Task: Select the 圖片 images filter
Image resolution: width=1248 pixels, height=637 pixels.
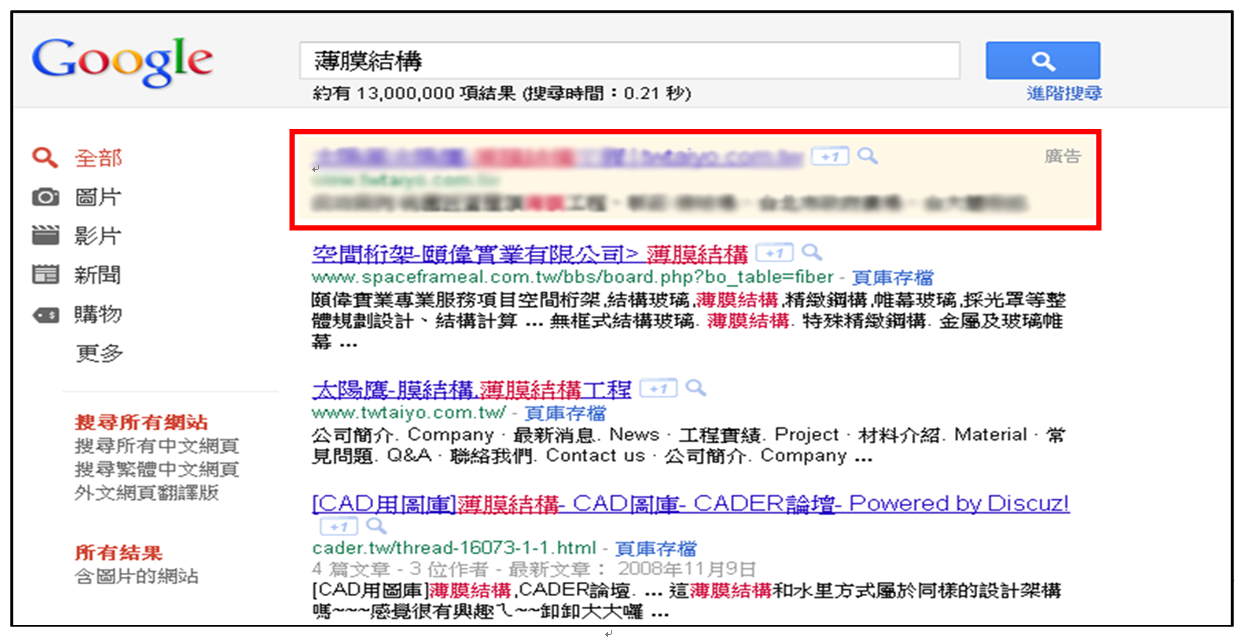Action: coord(98,197)
